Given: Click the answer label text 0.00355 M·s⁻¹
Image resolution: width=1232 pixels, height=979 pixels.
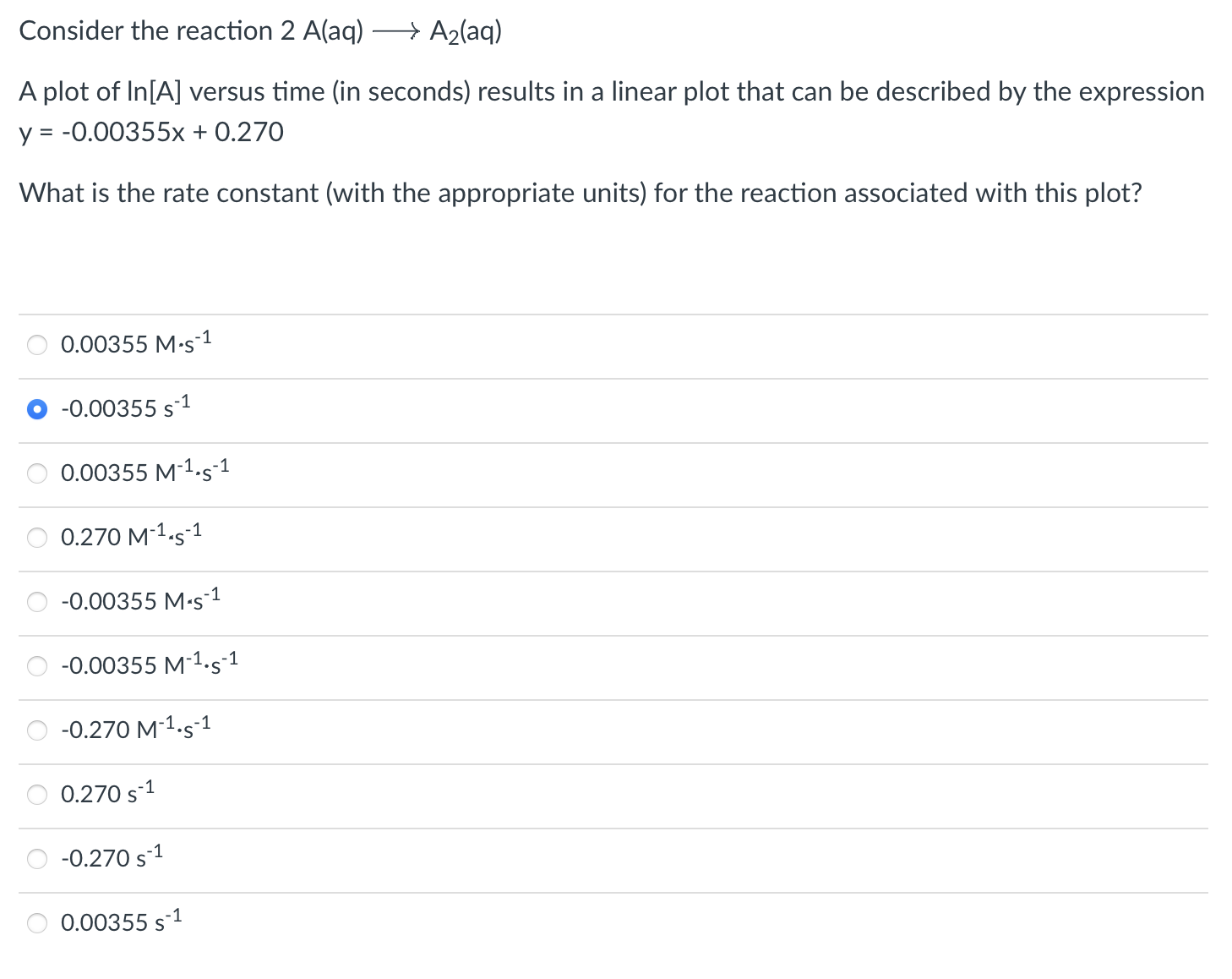Looking at the screenshot, I should click(x=136, y=343).
